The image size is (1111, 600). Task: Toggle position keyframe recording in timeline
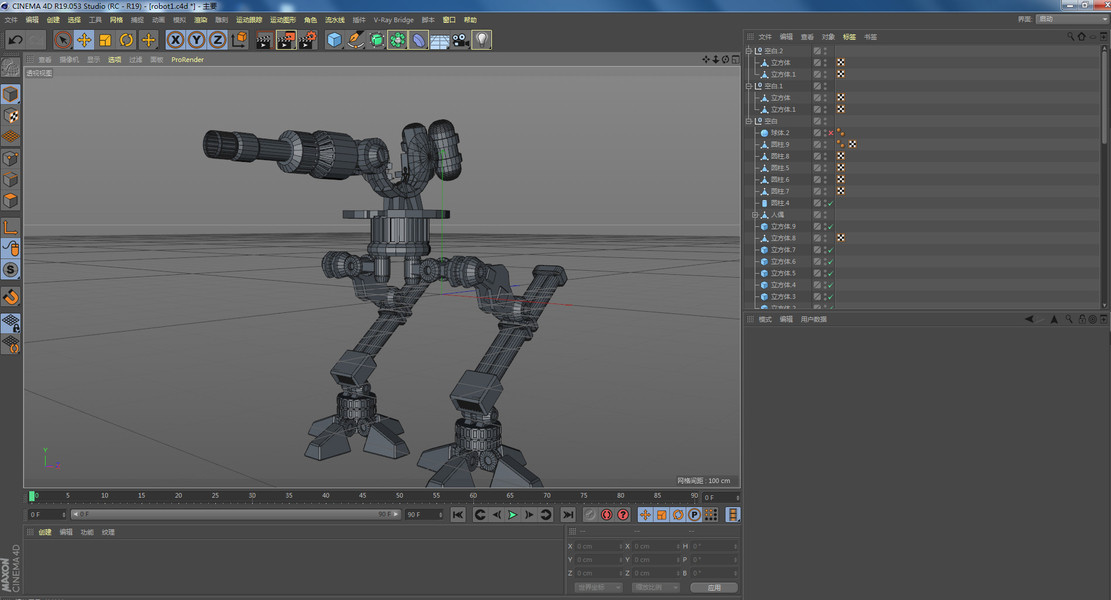tap(645, 515)
